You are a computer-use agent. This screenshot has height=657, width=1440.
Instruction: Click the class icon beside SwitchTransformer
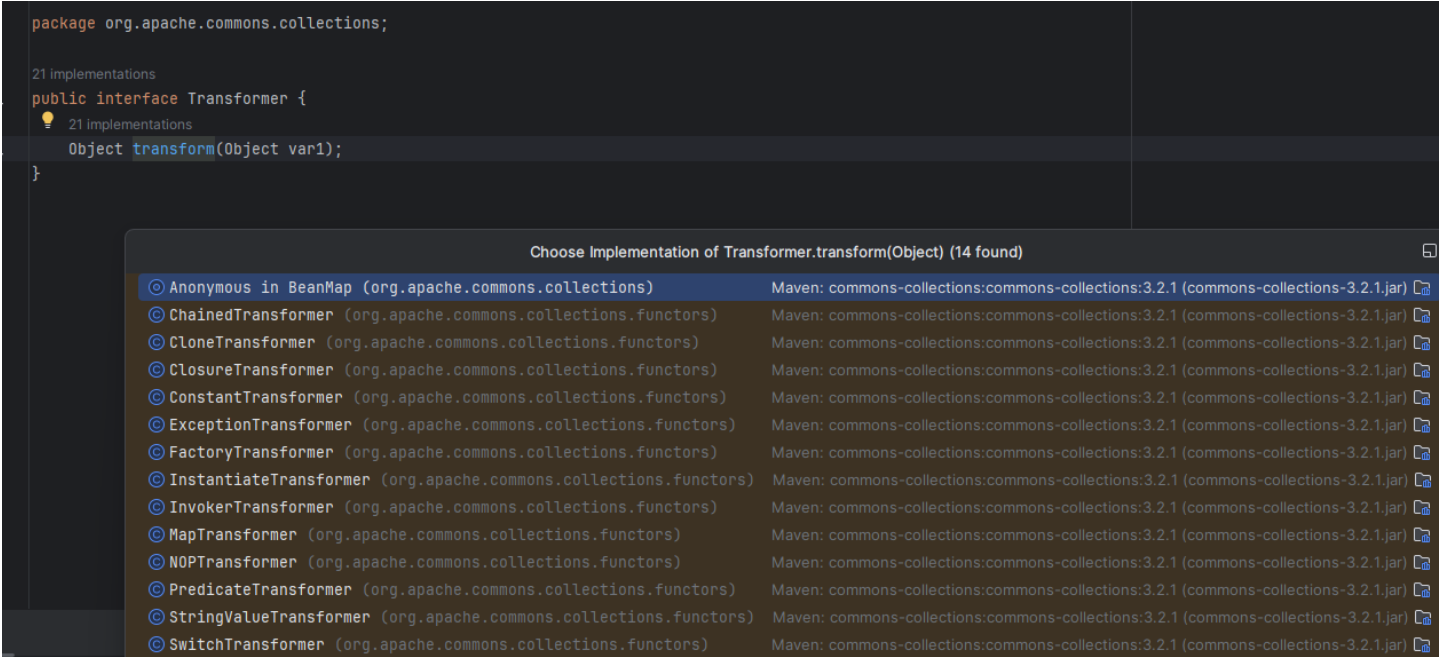(156, 645)
